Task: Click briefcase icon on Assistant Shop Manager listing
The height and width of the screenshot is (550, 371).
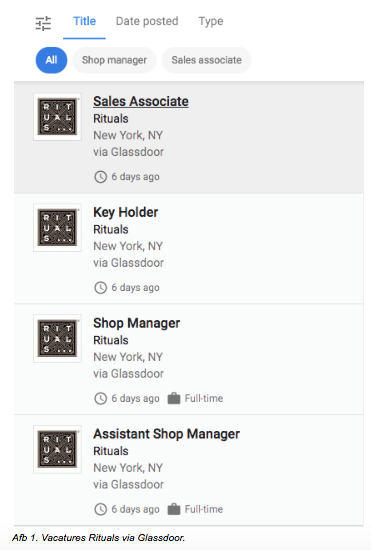Action: coord(174,509)
